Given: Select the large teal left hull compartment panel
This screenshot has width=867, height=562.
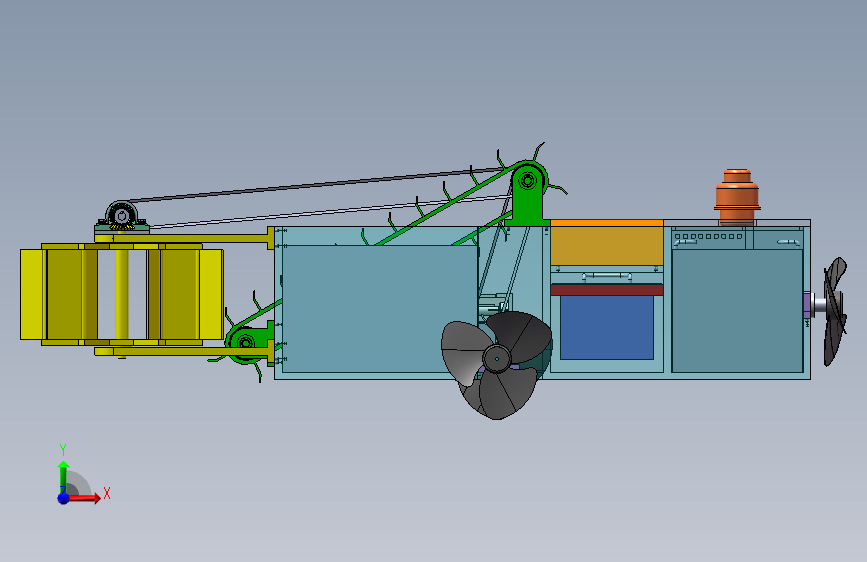Looking at the screenshot, I should (379, 309).
